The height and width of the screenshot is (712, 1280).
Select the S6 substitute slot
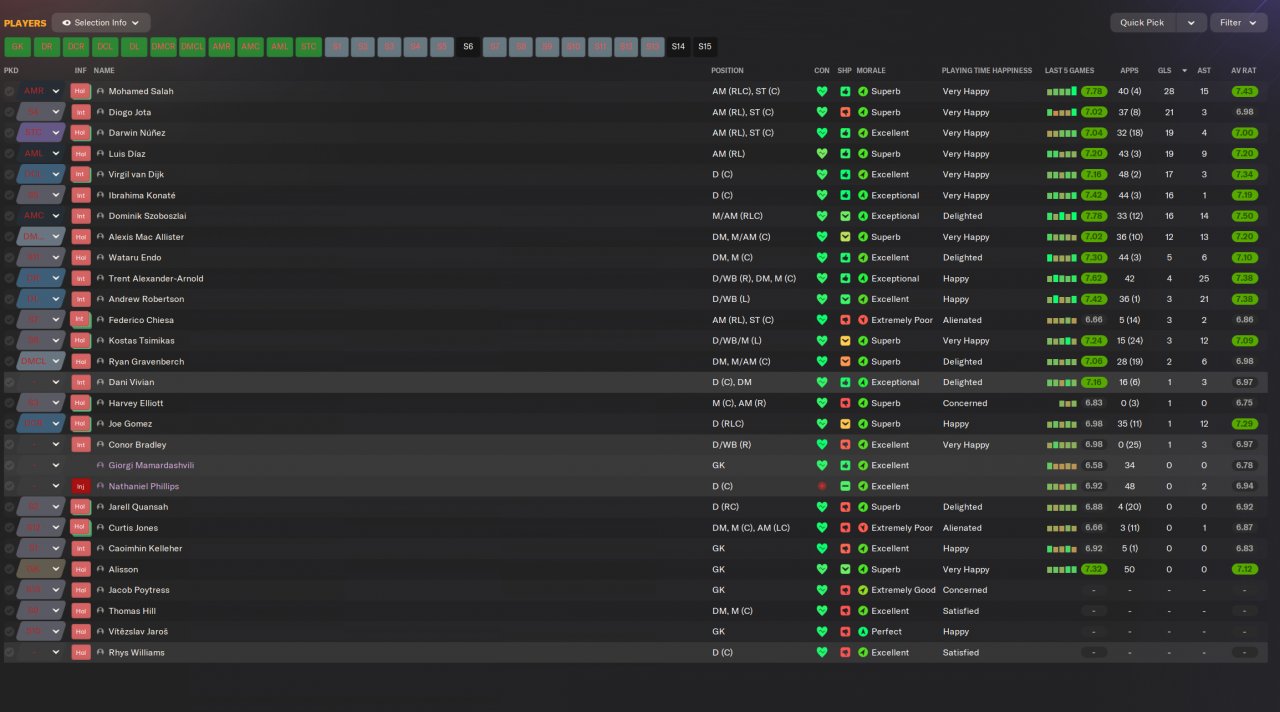[468, 46]
